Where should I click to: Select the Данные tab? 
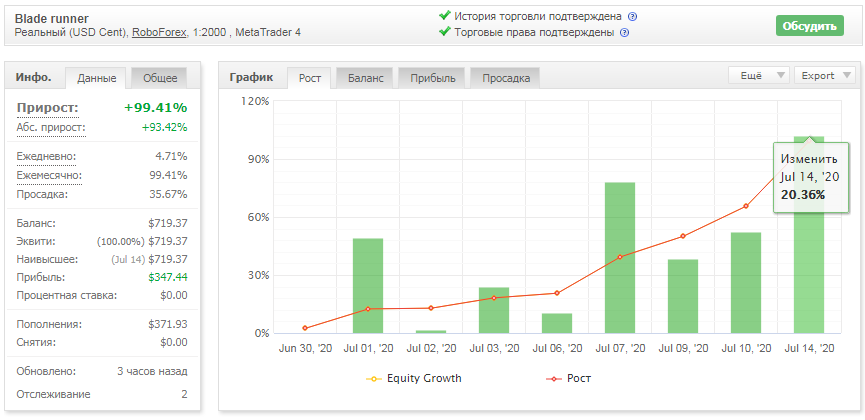(x=97, y=78)
